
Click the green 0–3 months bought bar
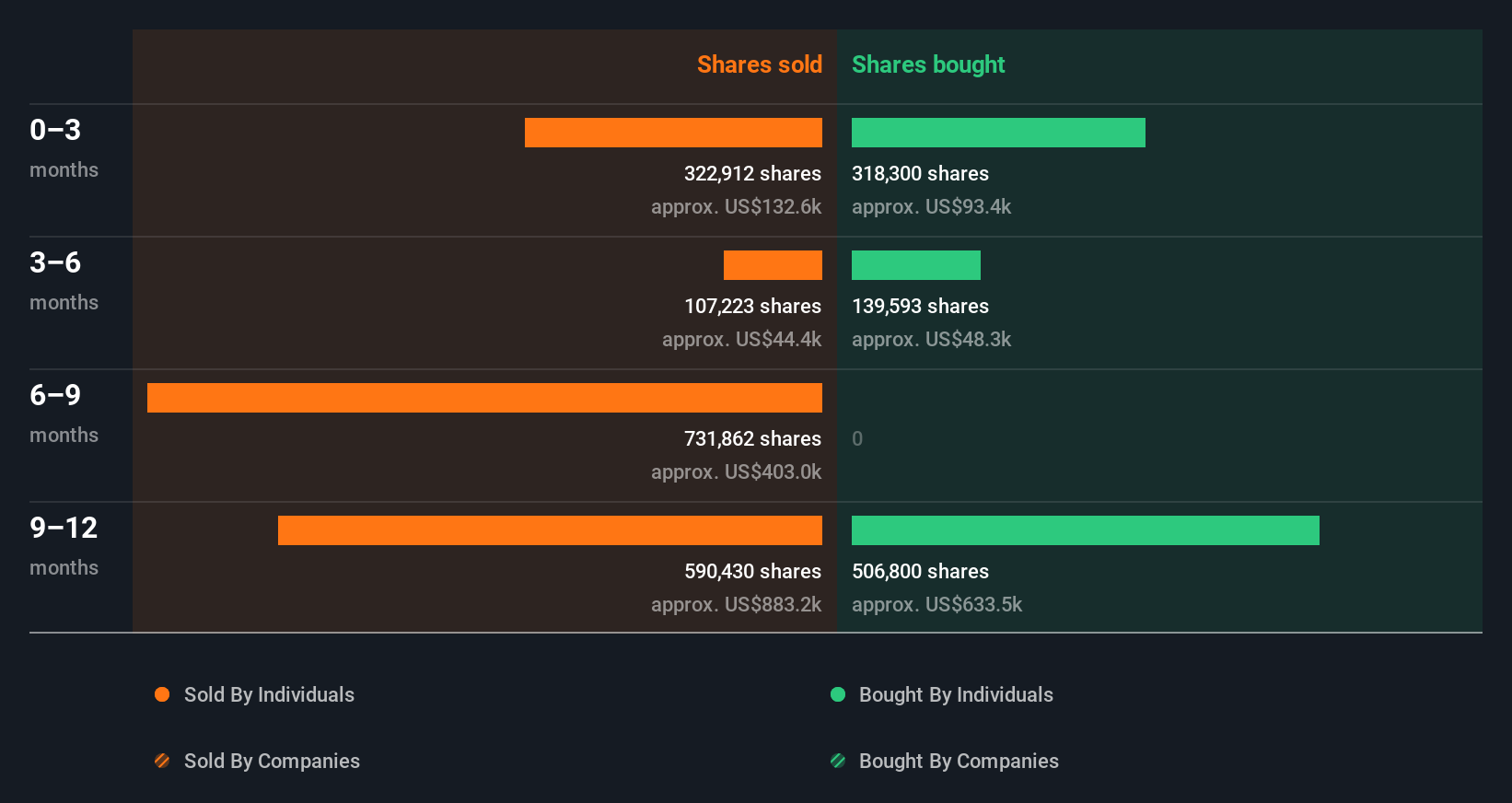(998, 133)
